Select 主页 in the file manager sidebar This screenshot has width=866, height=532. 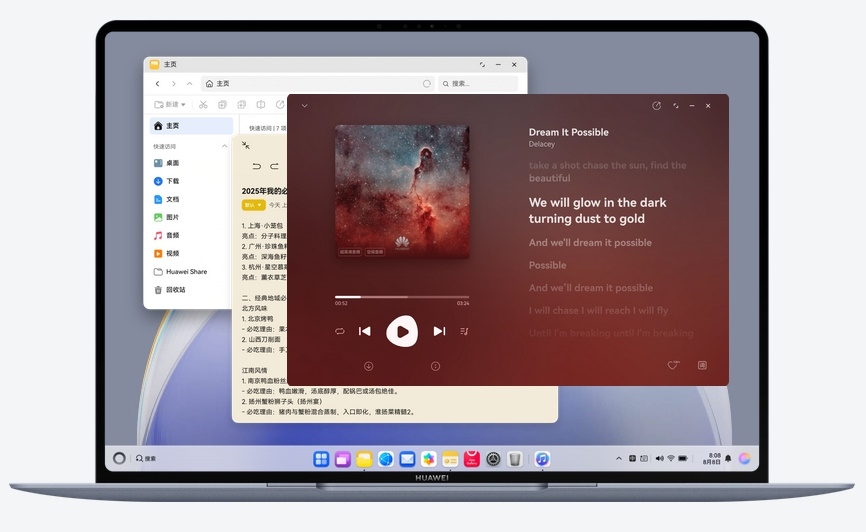[x=191, y=126]
